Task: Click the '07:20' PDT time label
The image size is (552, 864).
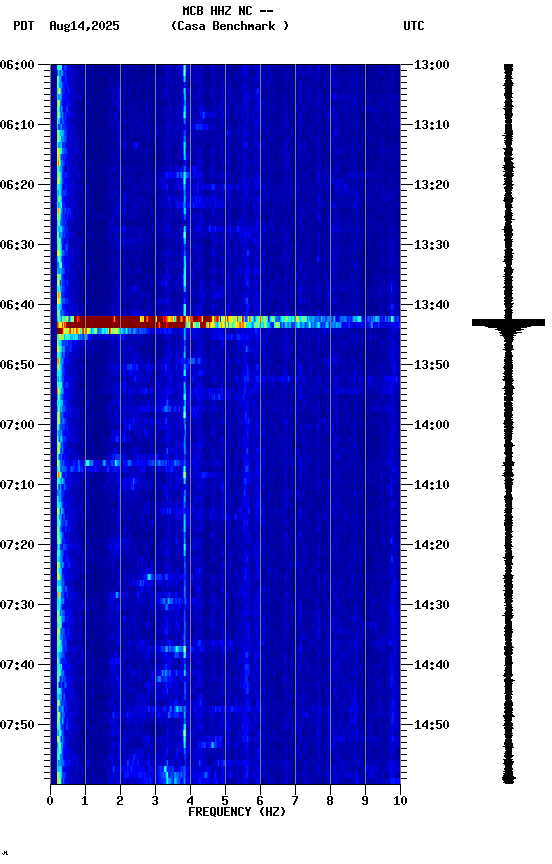Action: 17,545
